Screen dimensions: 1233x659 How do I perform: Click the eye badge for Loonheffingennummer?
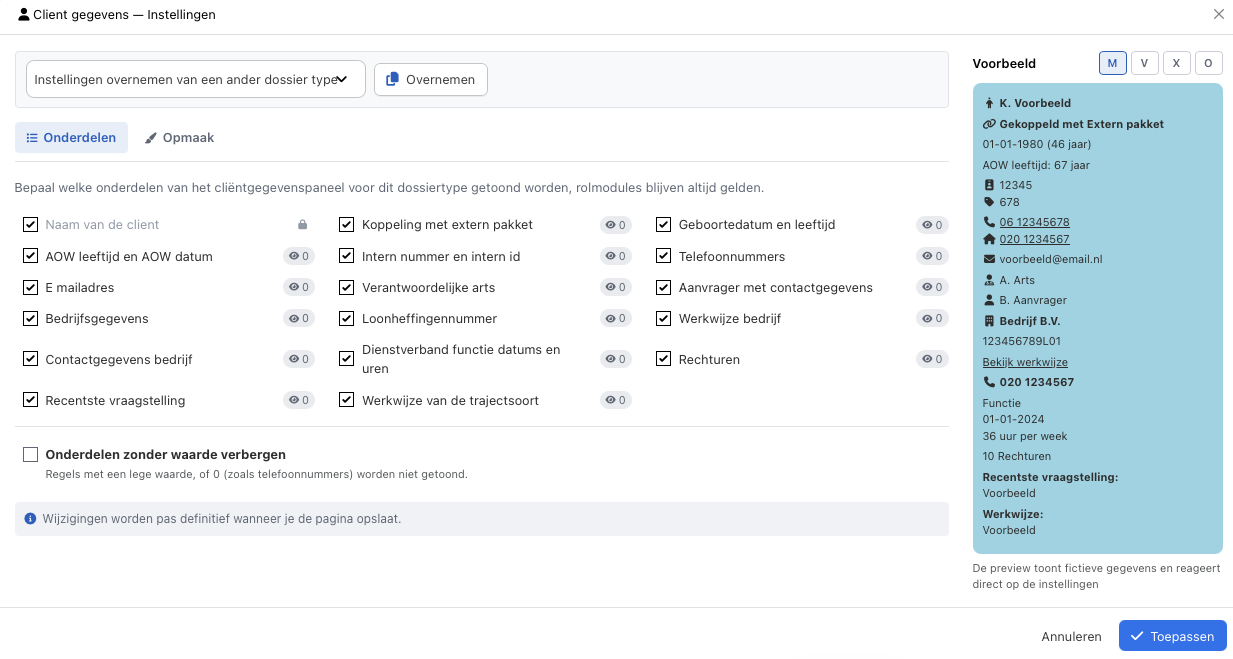tap(616, 319)
